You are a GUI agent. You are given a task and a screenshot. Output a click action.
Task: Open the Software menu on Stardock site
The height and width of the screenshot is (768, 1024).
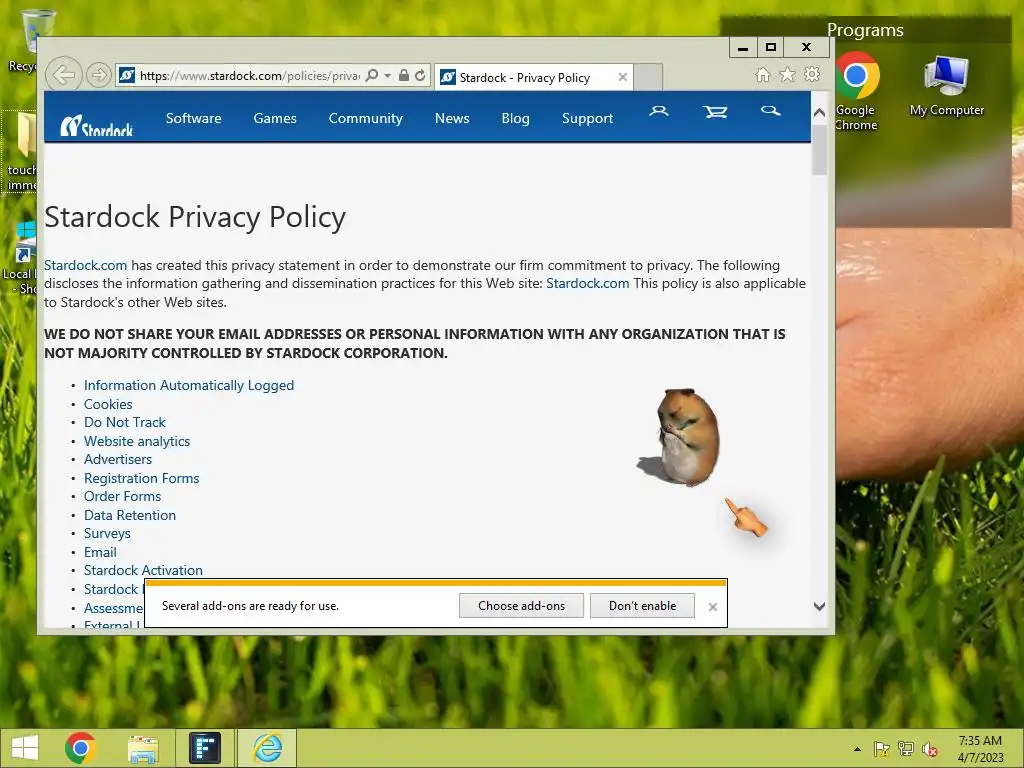click(x=193, y=118)
